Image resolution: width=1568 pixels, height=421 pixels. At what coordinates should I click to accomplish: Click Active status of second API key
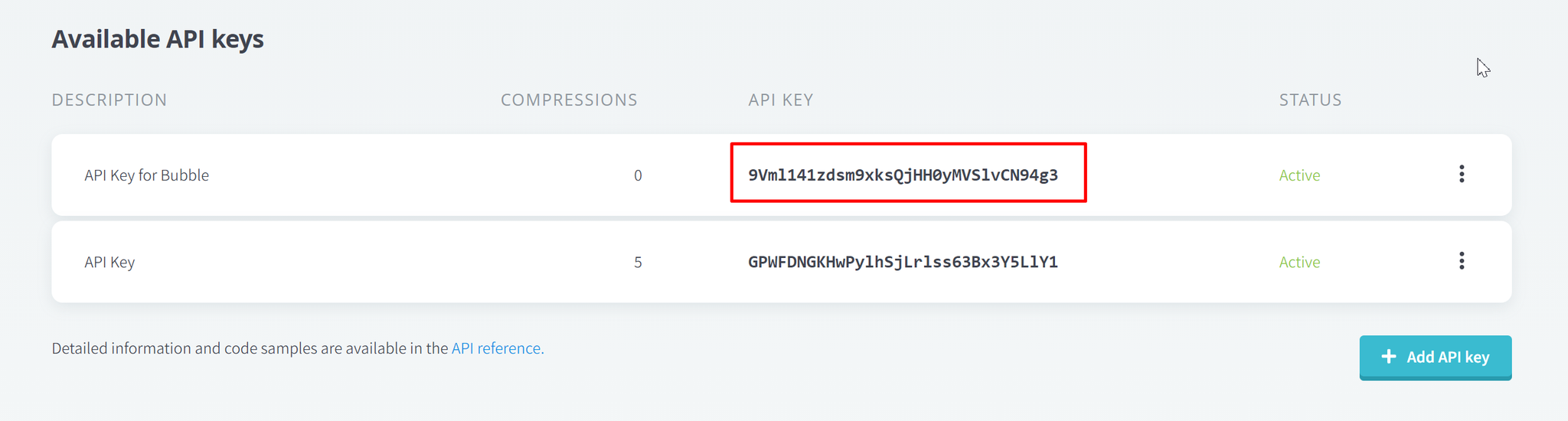[1299, 262]
